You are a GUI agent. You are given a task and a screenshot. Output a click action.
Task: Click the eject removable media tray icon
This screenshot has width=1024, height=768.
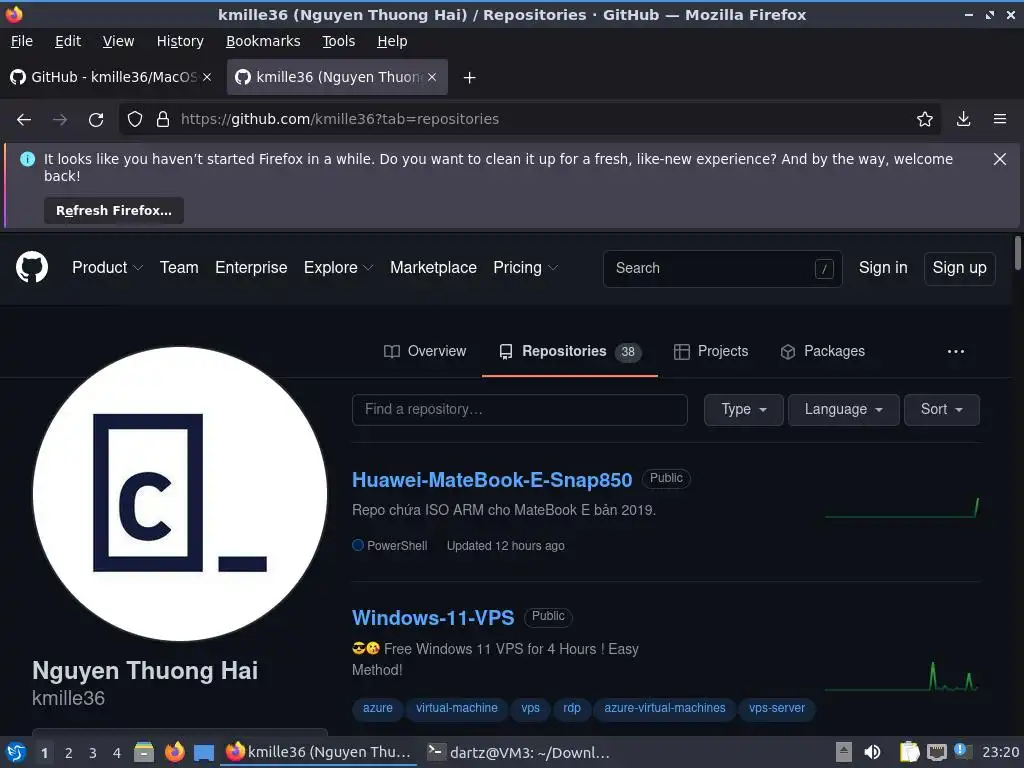click(844, 752)
